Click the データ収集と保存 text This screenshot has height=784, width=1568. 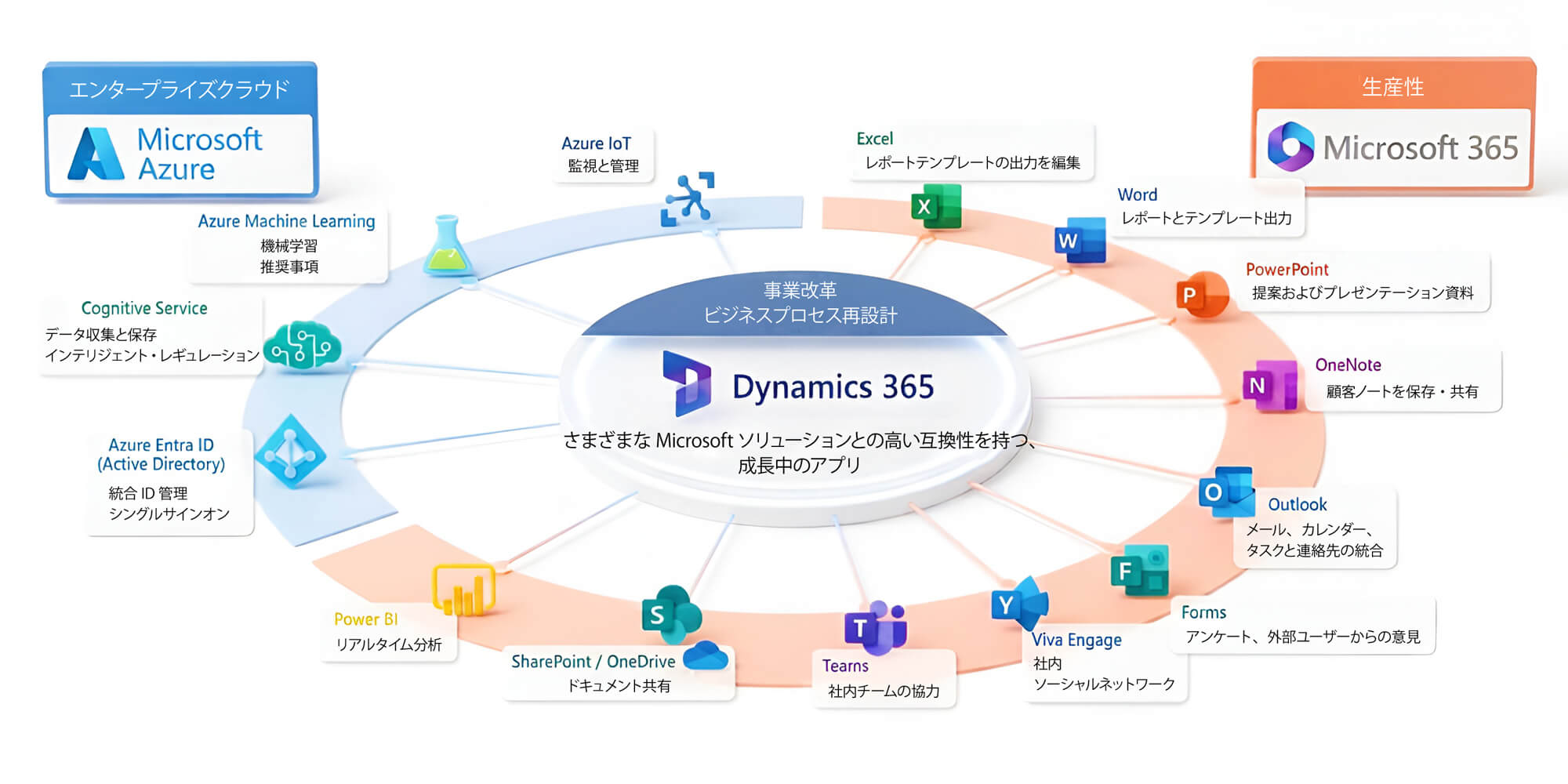pyautogui.click(x=100, y=335)
